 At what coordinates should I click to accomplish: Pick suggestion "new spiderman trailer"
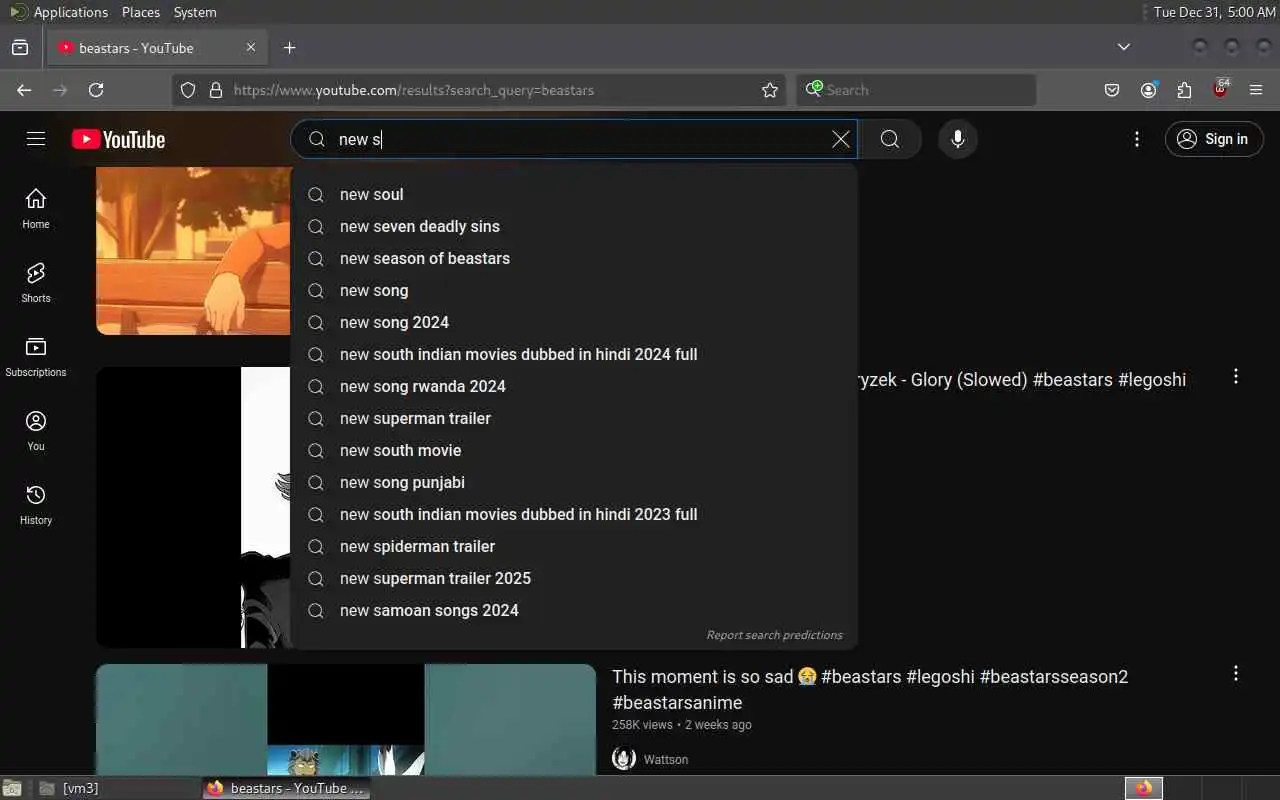[x=574, y=546]
